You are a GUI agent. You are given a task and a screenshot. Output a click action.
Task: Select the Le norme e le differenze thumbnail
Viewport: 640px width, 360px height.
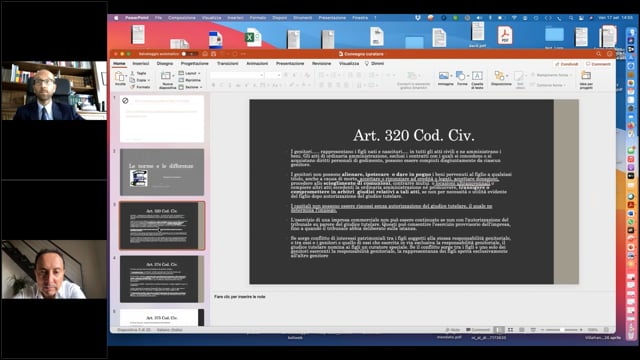(162, 172)
